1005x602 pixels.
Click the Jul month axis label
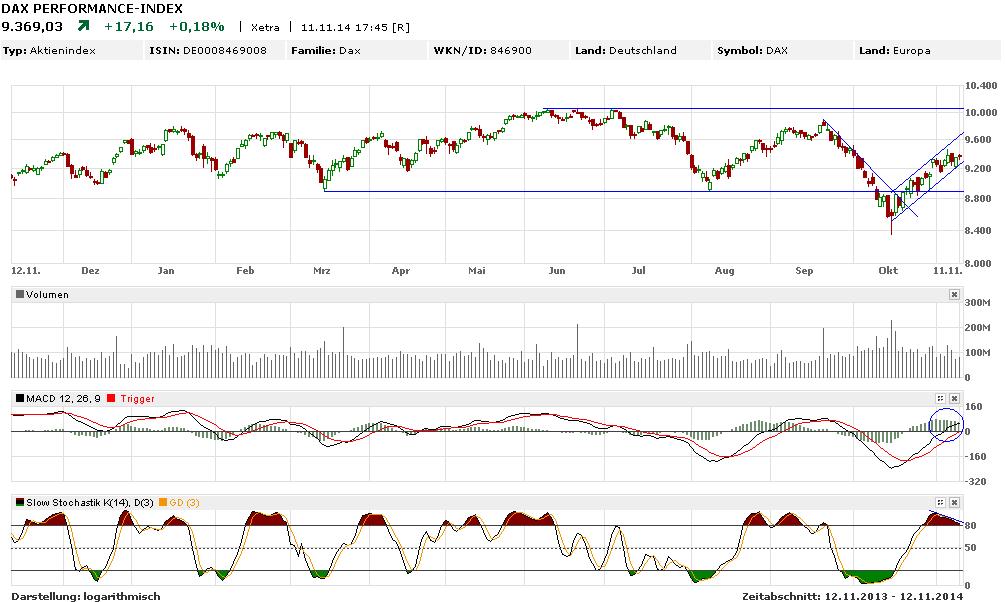pos(638,271)
